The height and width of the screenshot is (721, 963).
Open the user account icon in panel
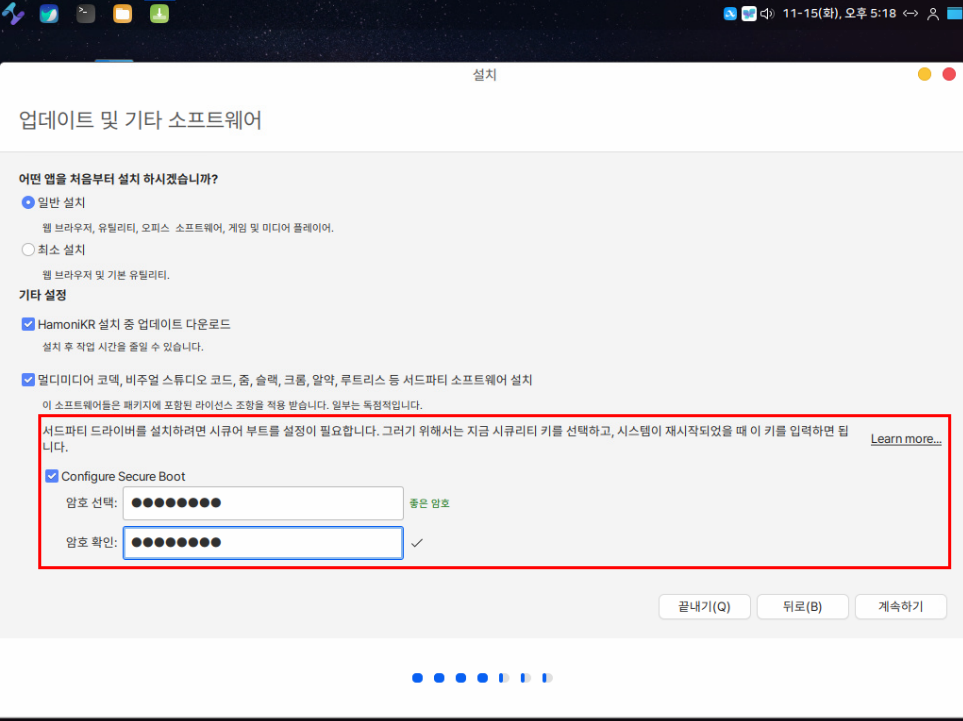(933, 14)
